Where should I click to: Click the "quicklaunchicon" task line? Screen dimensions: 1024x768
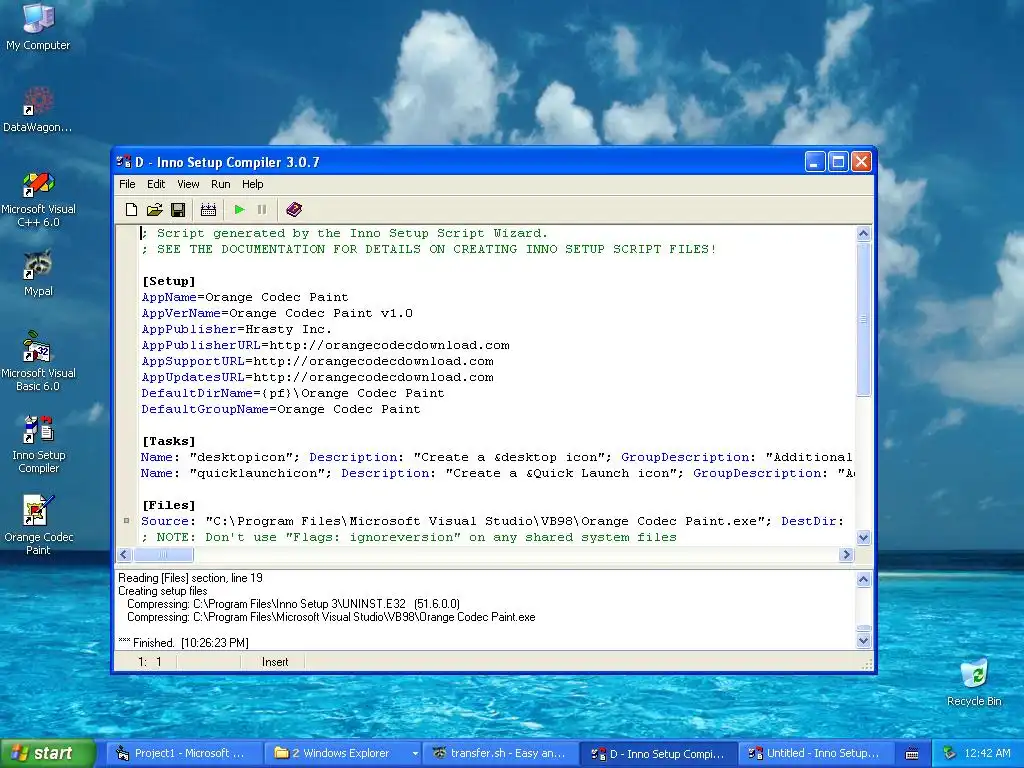(x=496, y=473)
